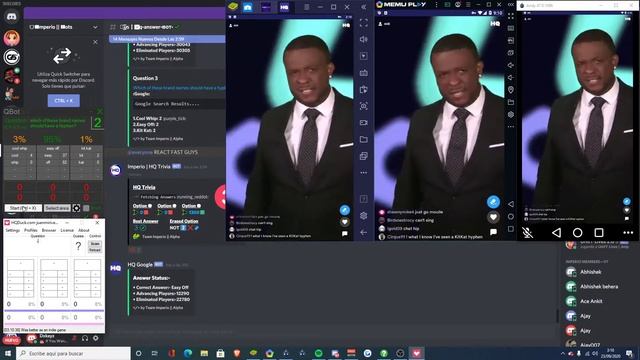This screenshot has height=360, width=640.
Task: Tap Android back button in Andy emulator
Action: coord(556,232)
